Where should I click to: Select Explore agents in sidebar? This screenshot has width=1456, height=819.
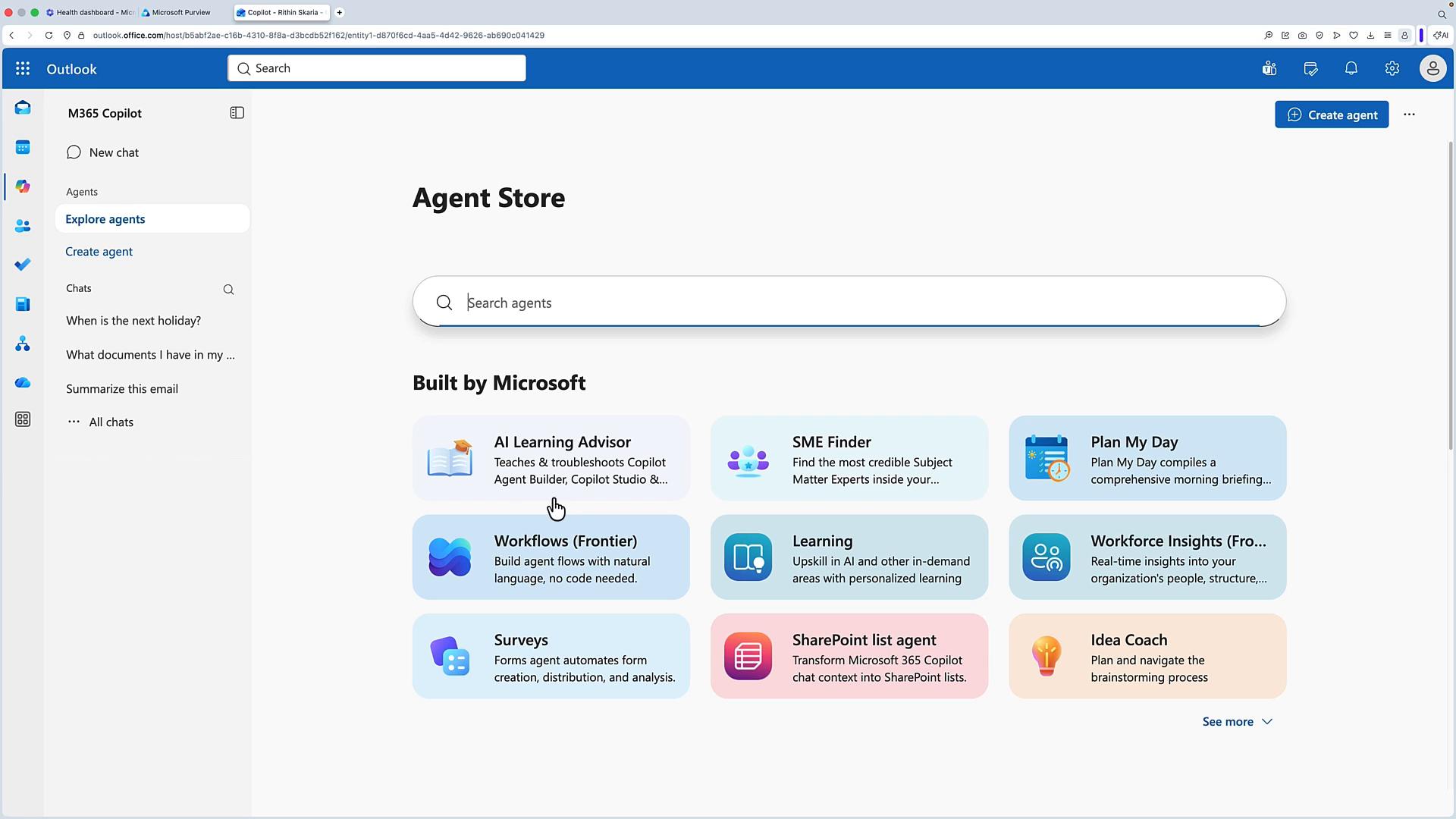coord(152,219)
